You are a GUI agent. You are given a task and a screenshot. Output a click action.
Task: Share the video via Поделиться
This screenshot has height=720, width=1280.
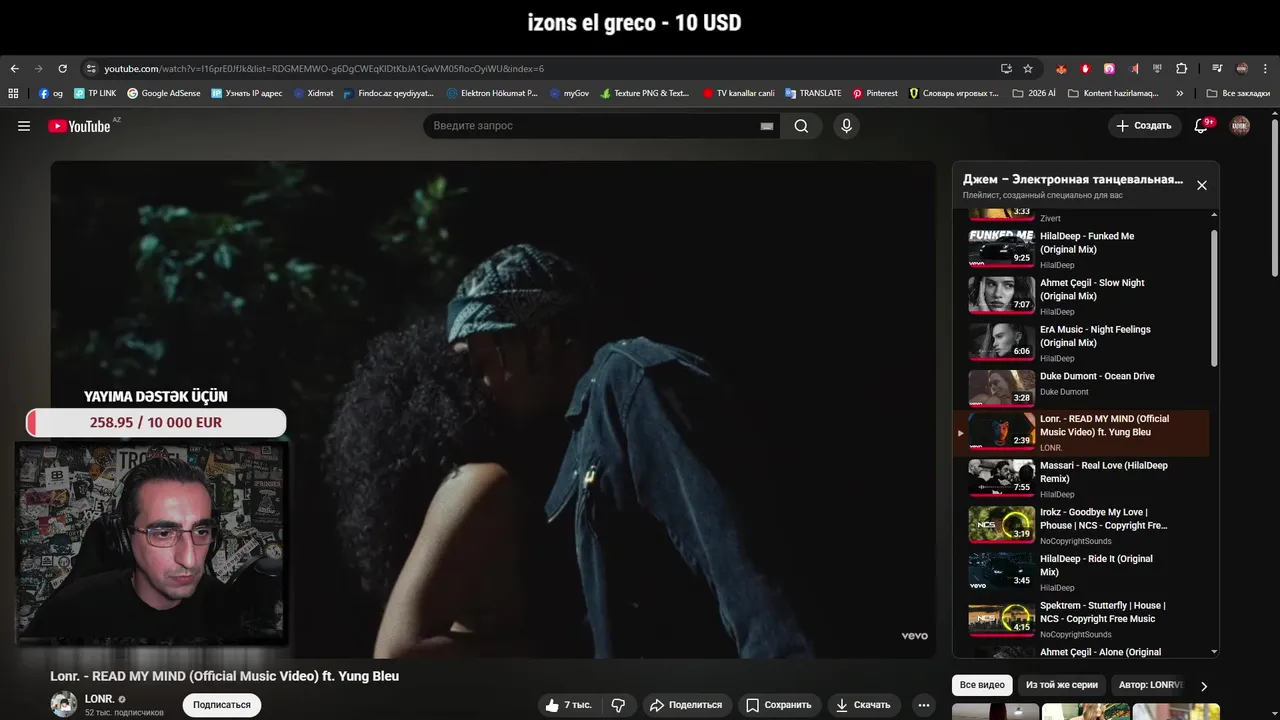(x=686, y=705)
